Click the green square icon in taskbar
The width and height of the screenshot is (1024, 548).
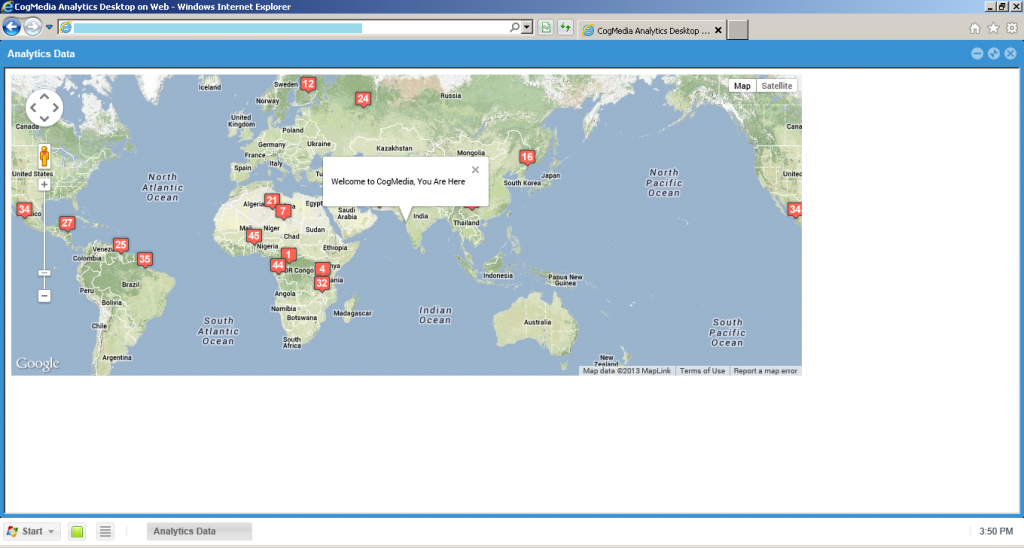pos(77,532)
